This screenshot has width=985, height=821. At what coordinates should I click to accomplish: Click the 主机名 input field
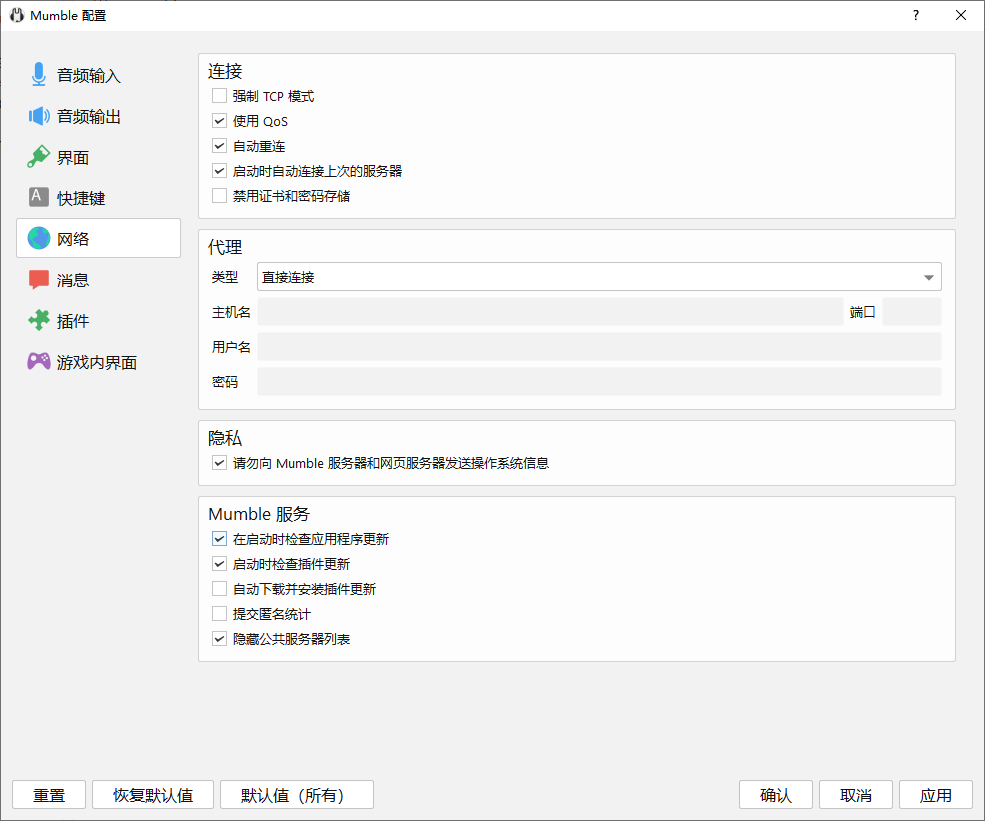(x=550, y=312)
